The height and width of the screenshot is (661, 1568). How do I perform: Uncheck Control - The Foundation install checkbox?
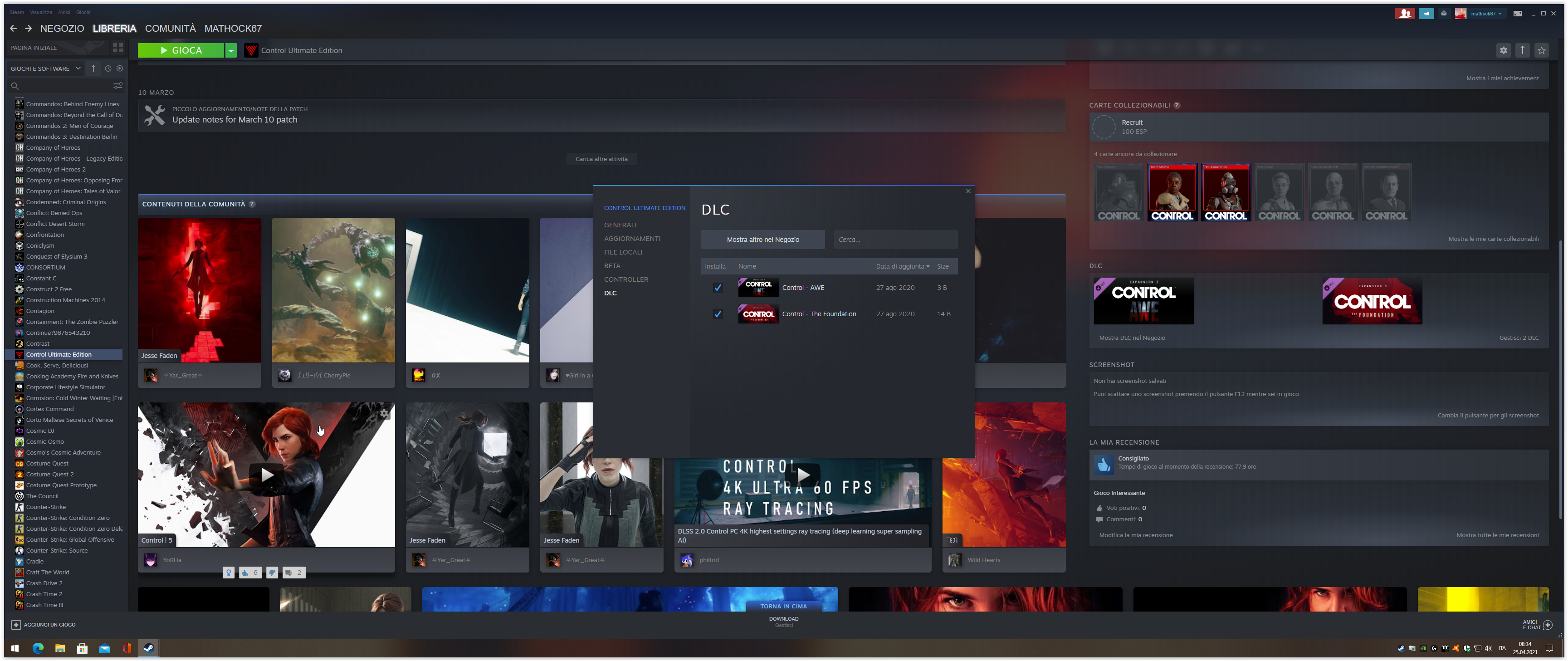(717, 314)
